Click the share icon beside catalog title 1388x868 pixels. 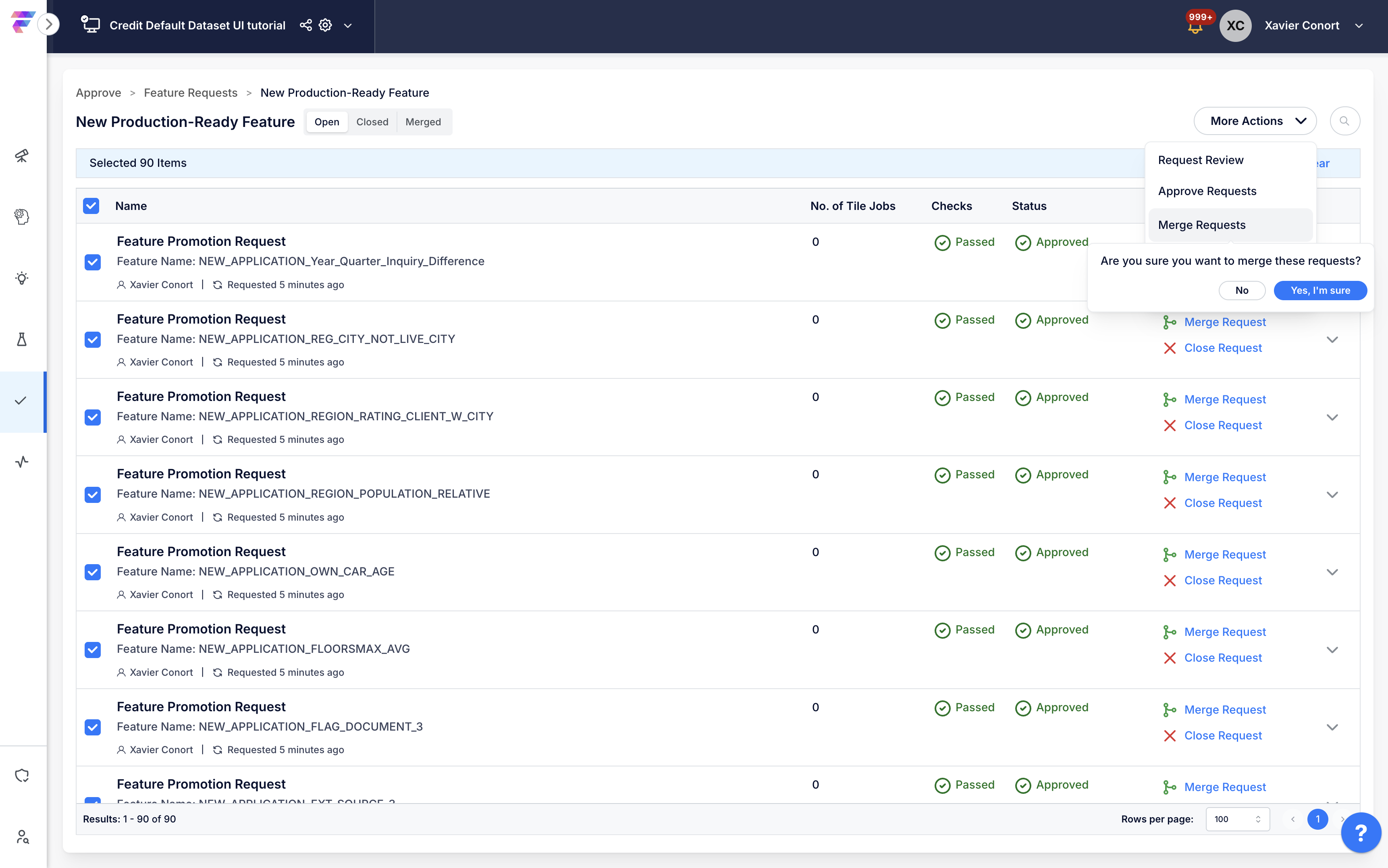(x=306, y=25)
